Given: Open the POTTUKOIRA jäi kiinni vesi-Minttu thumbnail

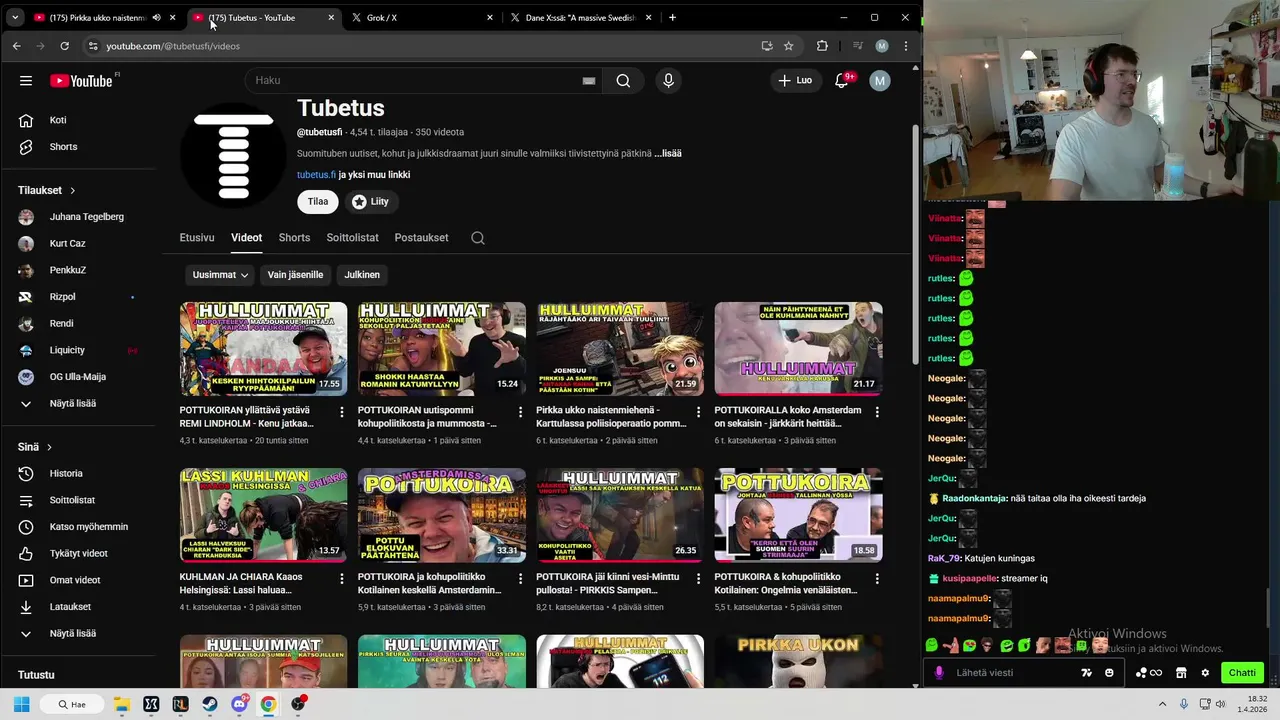Looking at the screenshot, I should (x=620, y=516).
